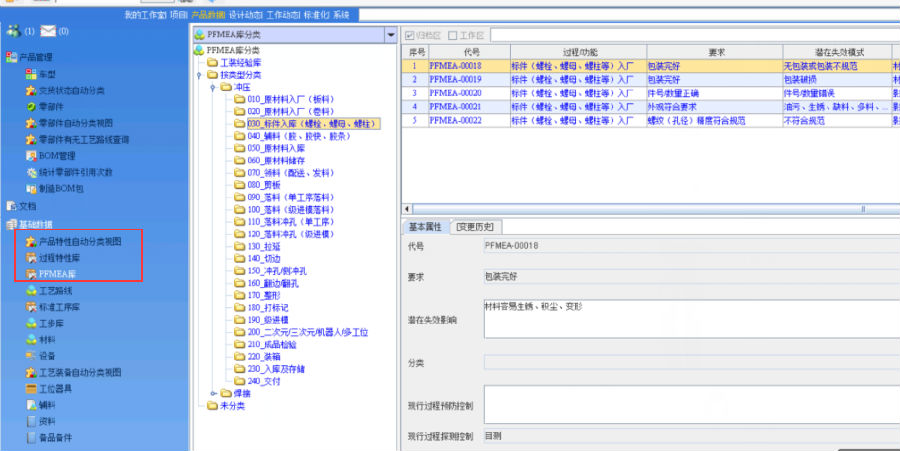Enable the 工作区 checkbox
The image size is (900, 451).
point(454,35)
